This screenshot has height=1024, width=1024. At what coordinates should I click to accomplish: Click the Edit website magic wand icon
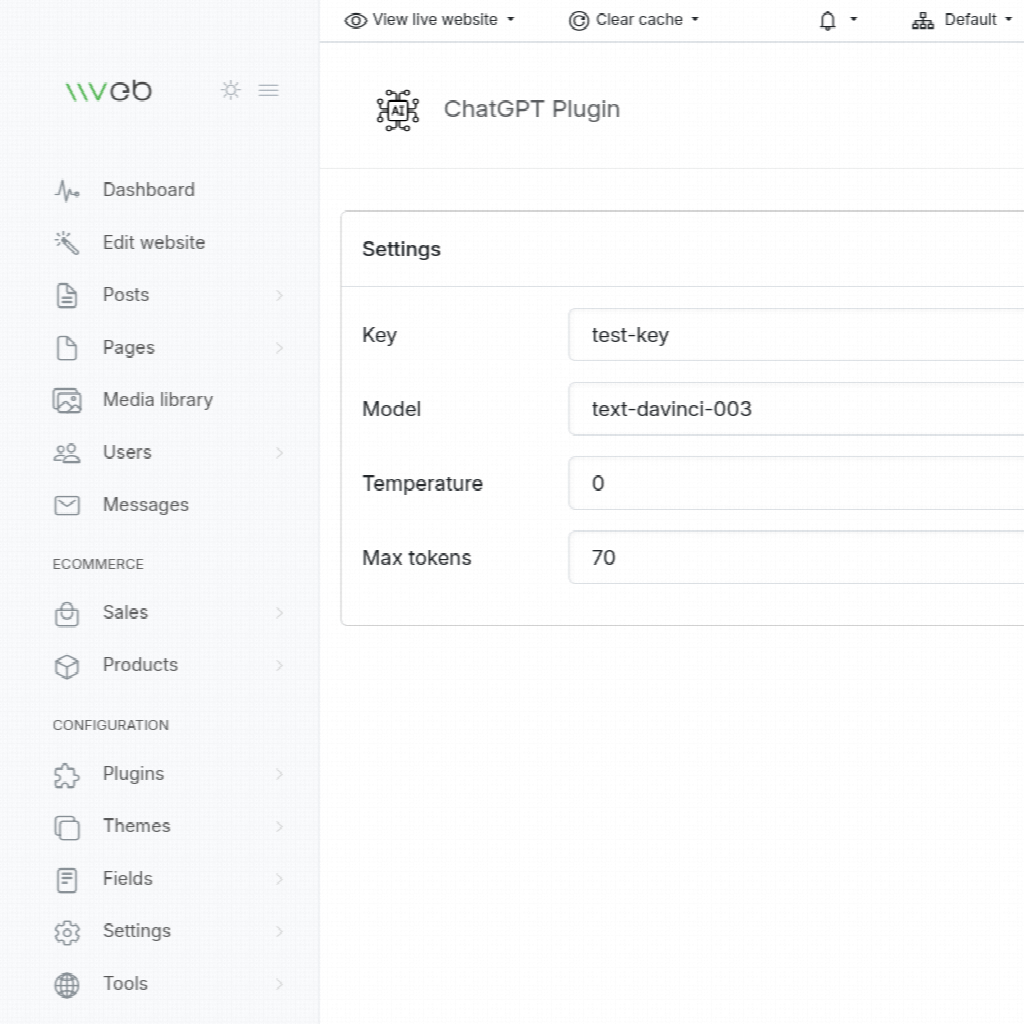(x=66, y=243)
